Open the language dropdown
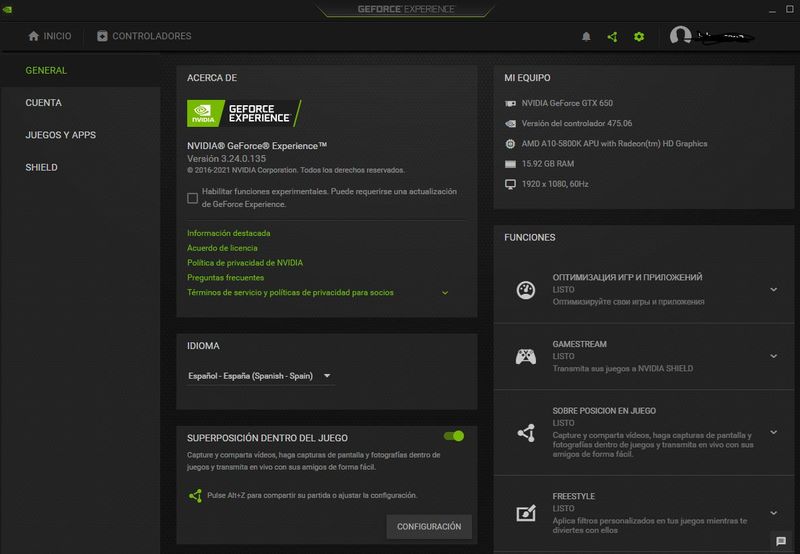 (x=260, y=376)
